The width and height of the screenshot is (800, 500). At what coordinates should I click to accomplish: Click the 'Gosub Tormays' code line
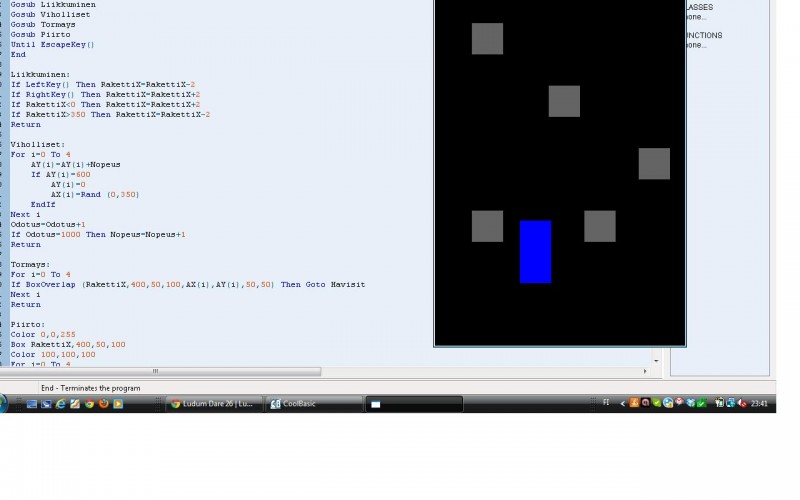click(43, 24)
